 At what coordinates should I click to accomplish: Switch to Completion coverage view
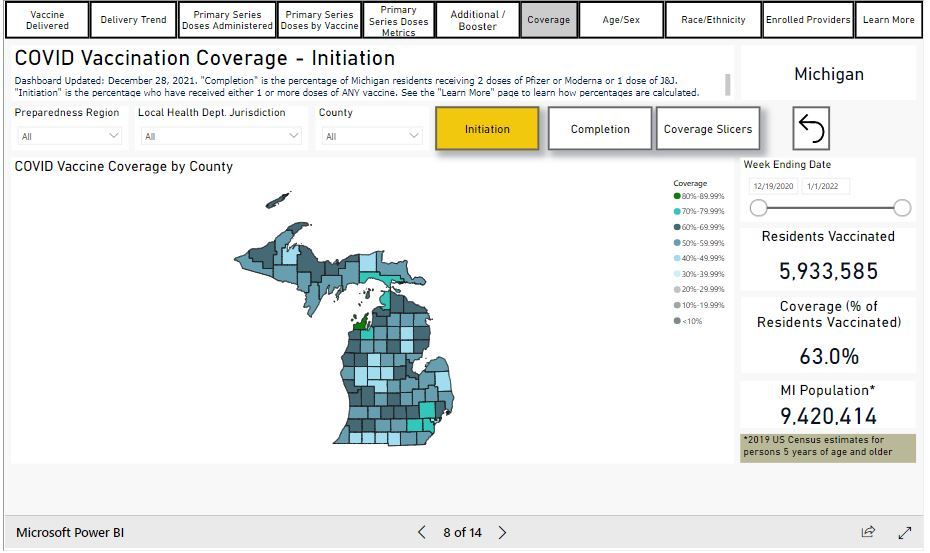coord(600,129)
